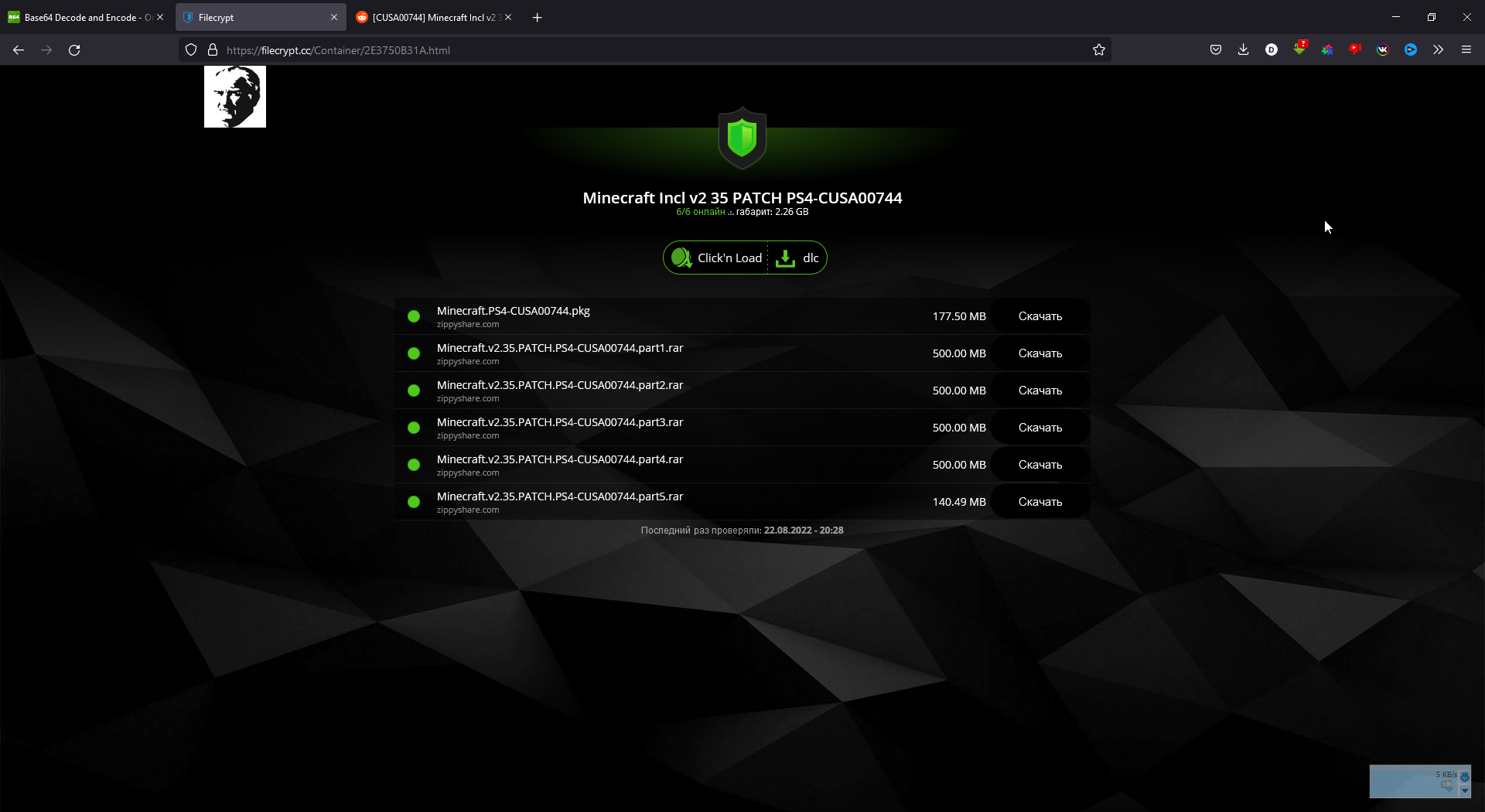This screenshot has height=812, width=1485.
Task: Open the blue circular extension icon
Action: pos(1411,50)
